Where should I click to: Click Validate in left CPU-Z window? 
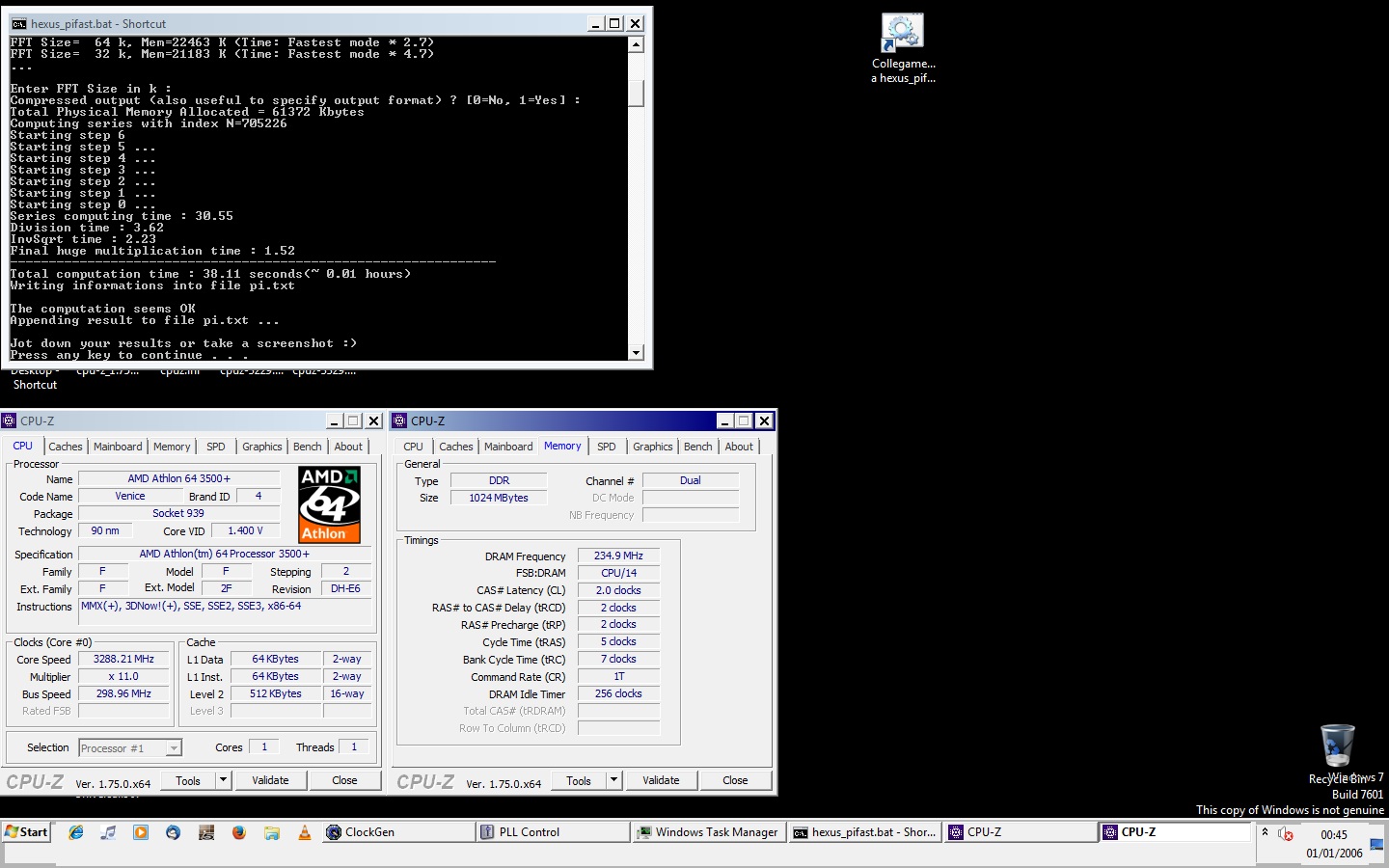click(270, 780)
